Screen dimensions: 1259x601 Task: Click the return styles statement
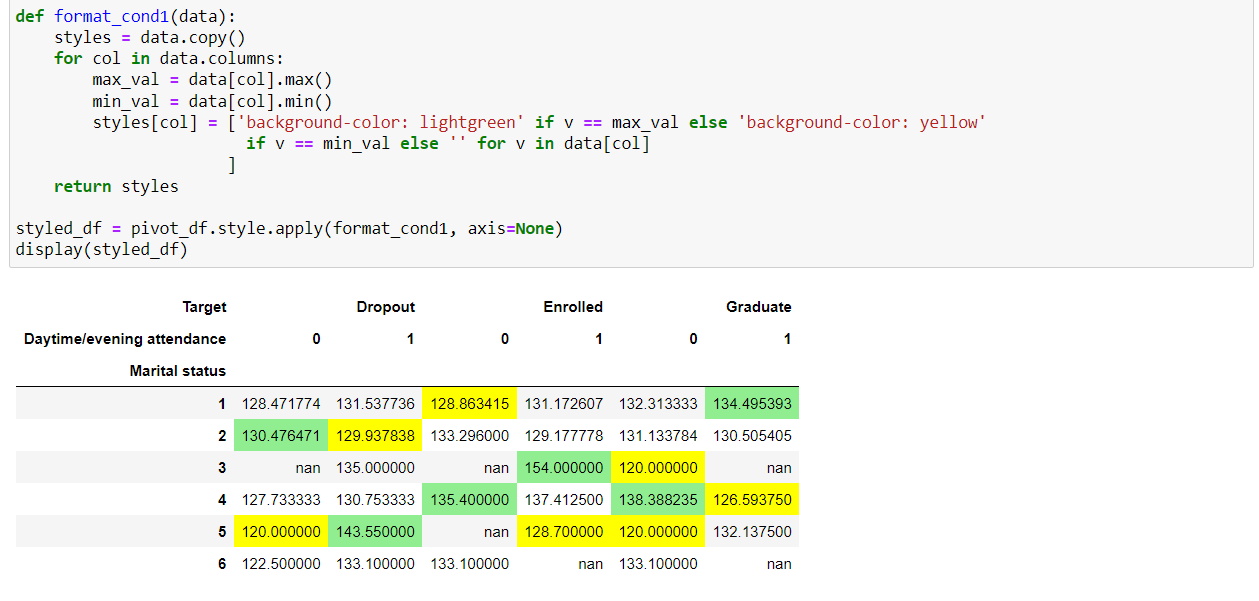(117, 186)
